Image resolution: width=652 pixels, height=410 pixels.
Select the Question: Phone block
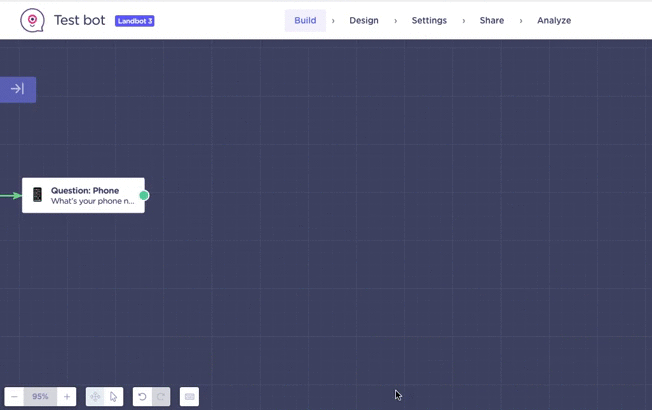point(83,195)
